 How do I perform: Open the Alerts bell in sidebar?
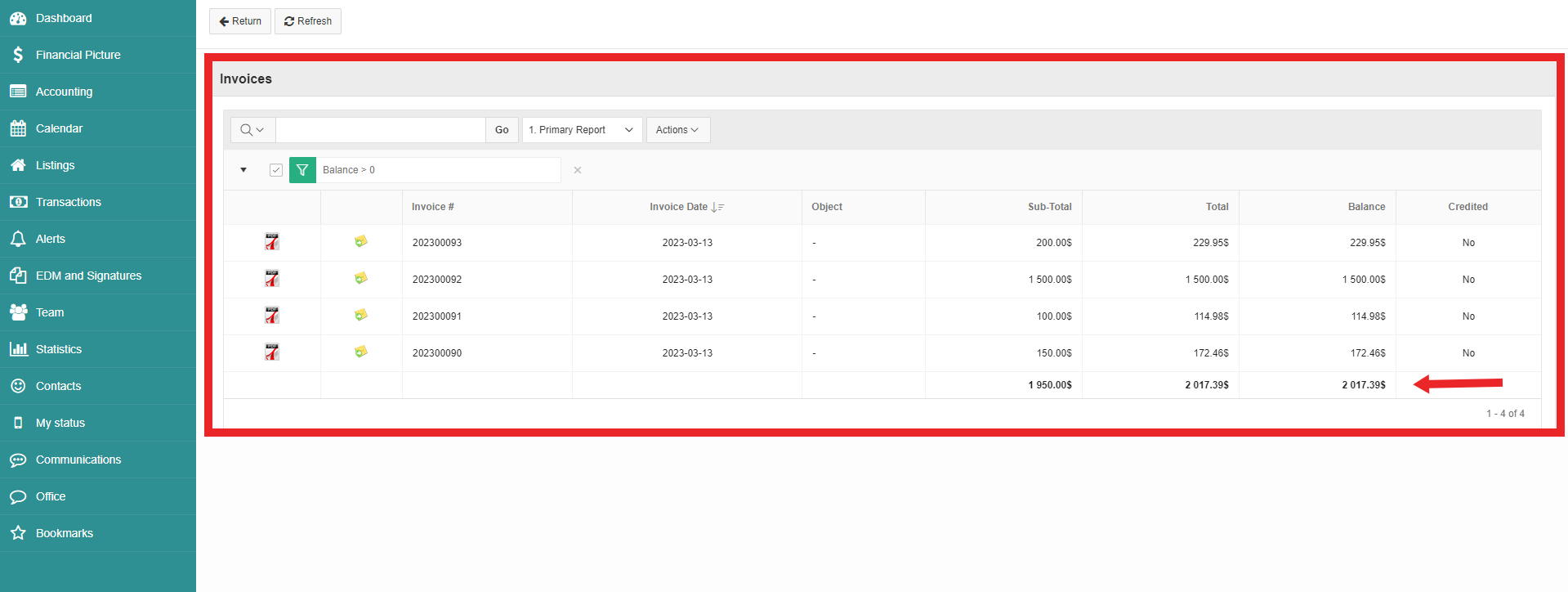18,239
